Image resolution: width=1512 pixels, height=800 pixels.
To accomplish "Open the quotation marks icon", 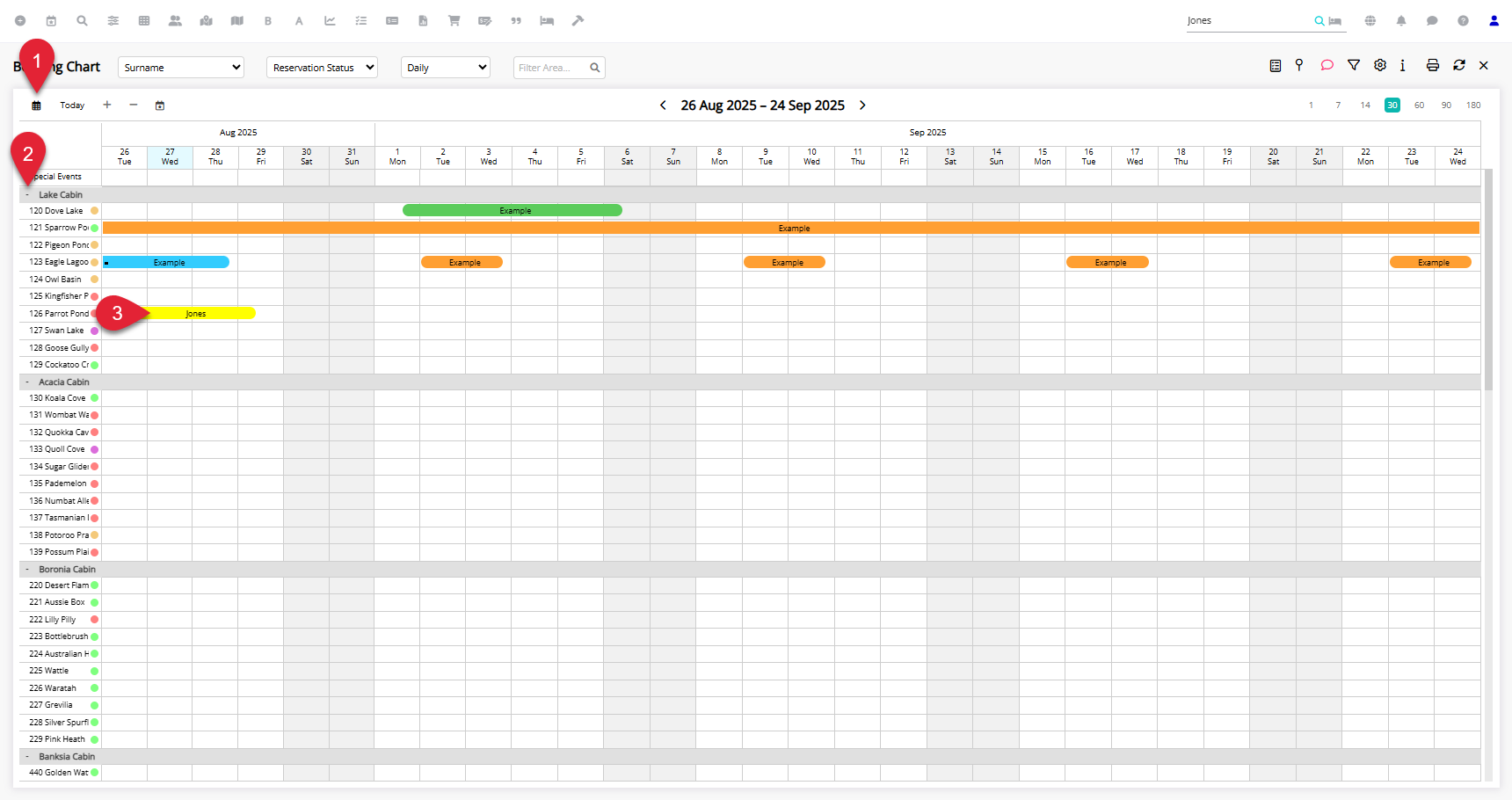I will tap(516, 20).
